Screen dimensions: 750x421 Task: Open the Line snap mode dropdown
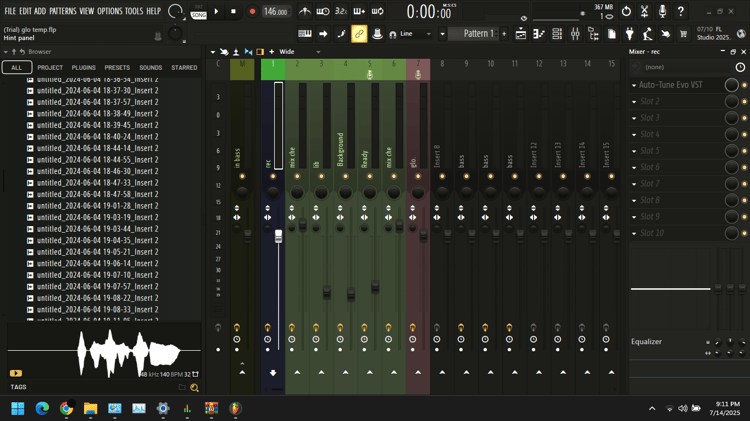tap(416, 34)
